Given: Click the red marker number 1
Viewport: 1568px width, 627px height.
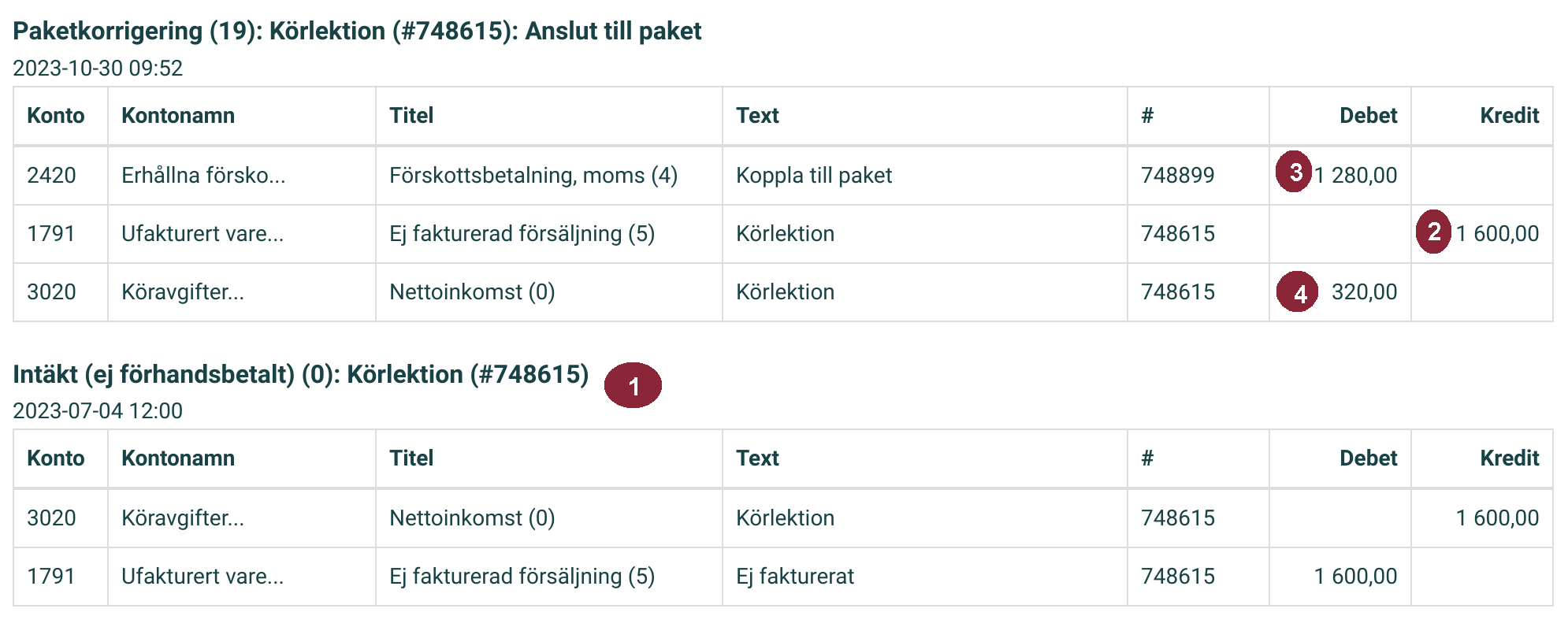Looking at the screenshot, I should click(x=633, y=386).
